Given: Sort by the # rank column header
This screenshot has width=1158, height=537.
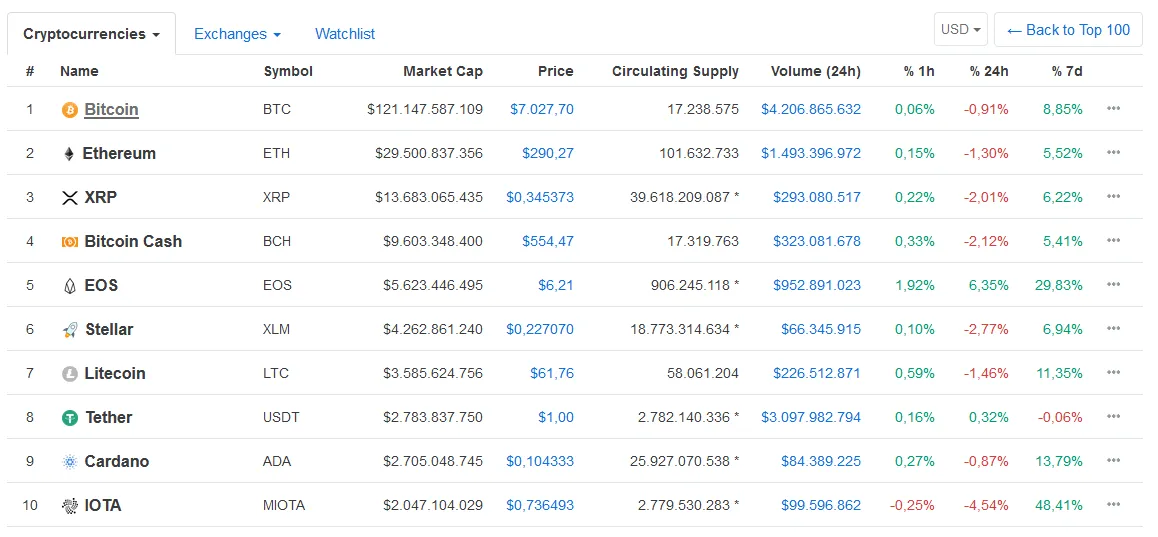Looking at the screenshot, I should (x=30, y=72).
